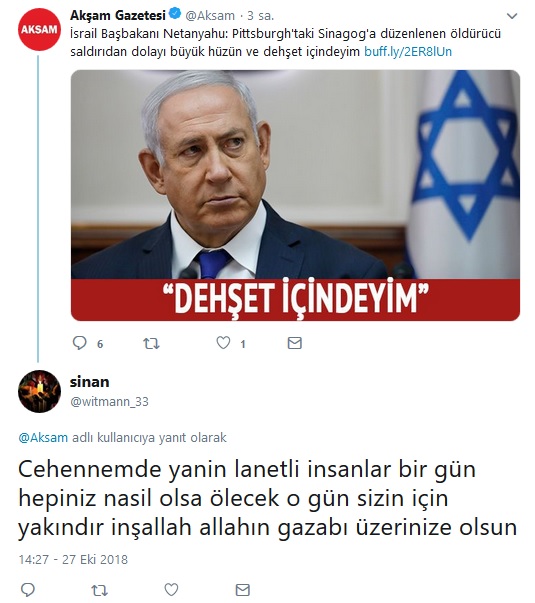The height and width of the screenshot is (603, 535).
Task: Open the red AKSAM avatar
Action: [39, 29]
